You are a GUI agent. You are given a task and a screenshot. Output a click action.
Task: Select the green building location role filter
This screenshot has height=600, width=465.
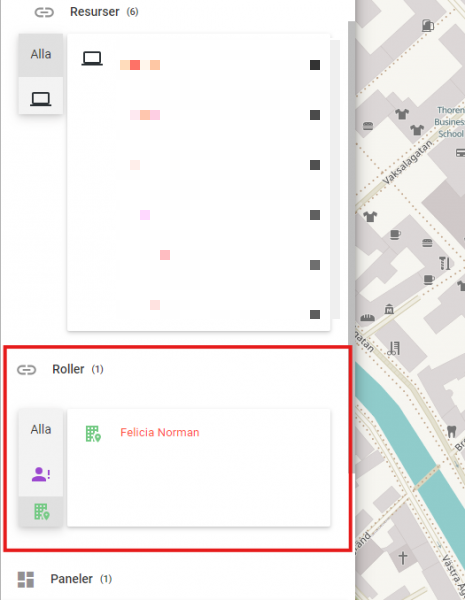(41, 512)
